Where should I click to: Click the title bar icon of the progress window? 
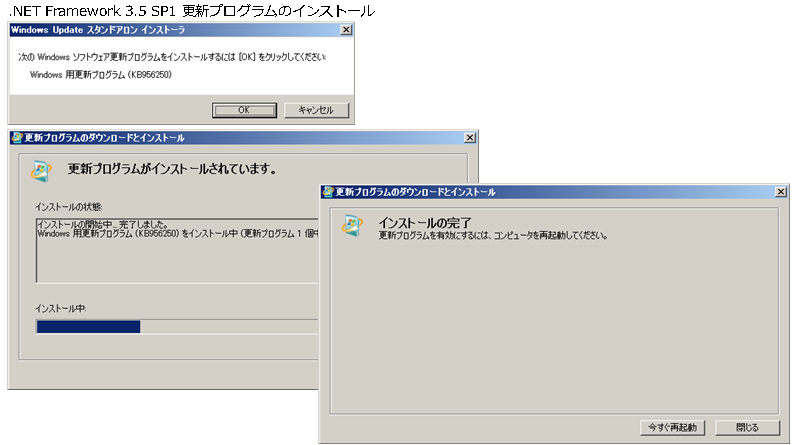(17, 138)
